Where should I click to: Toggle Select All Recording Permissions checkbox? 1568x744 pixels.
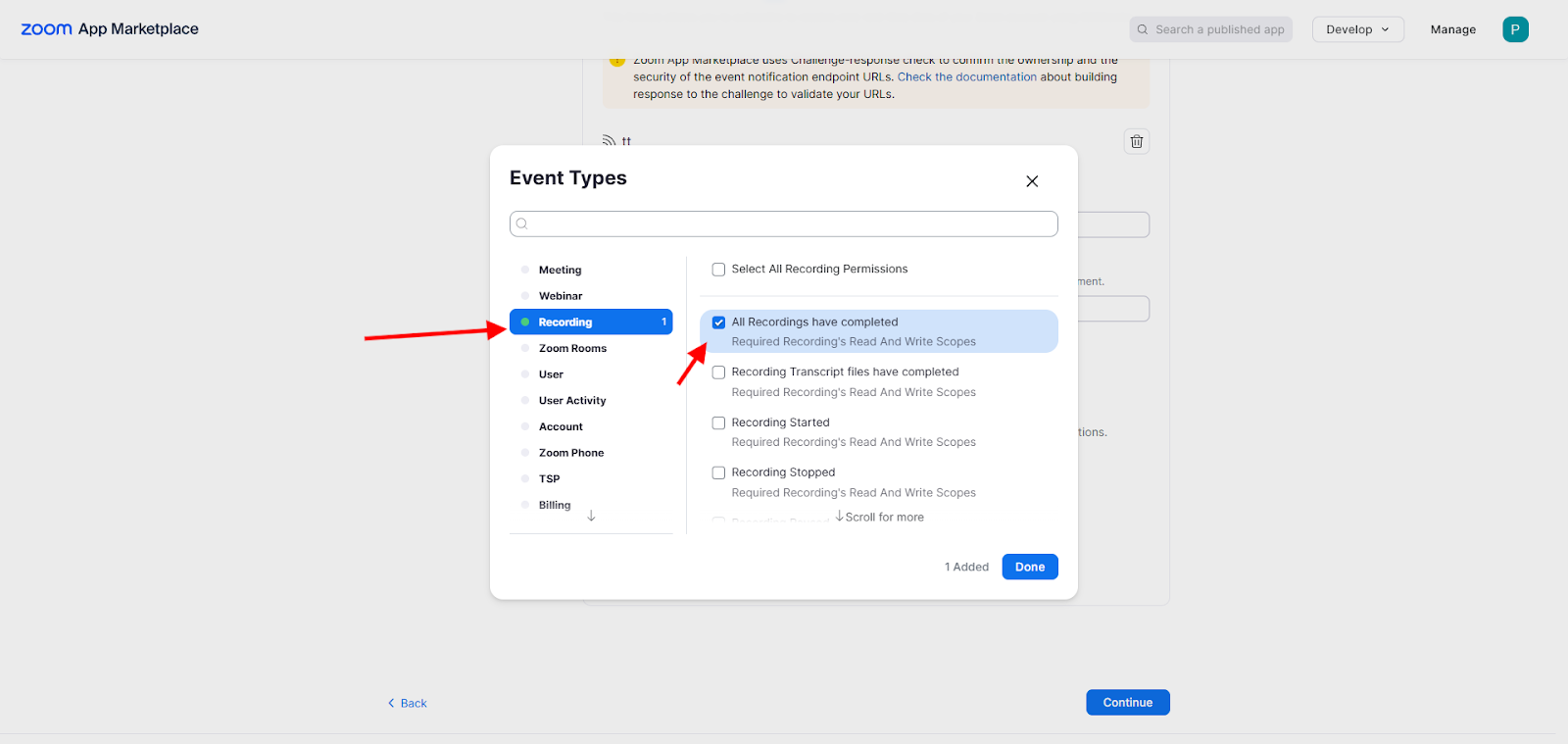718,270
